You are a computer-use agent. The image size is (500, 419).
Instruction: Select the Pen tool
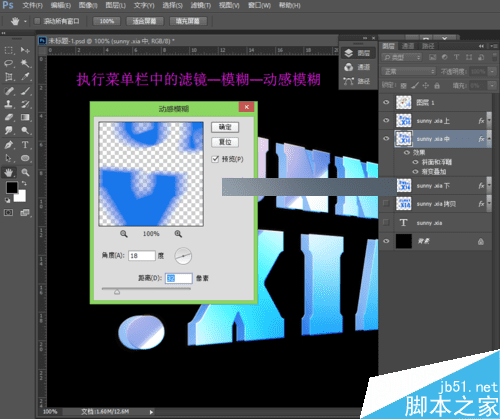(9, 145)
